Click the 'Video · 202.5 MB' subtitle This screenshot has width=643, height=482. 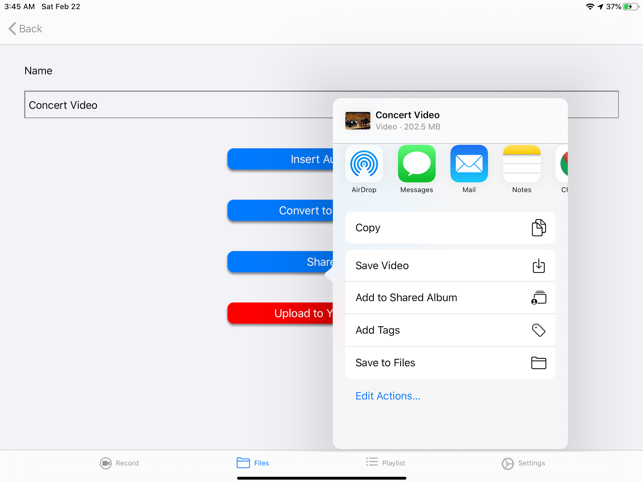(408, 127)
